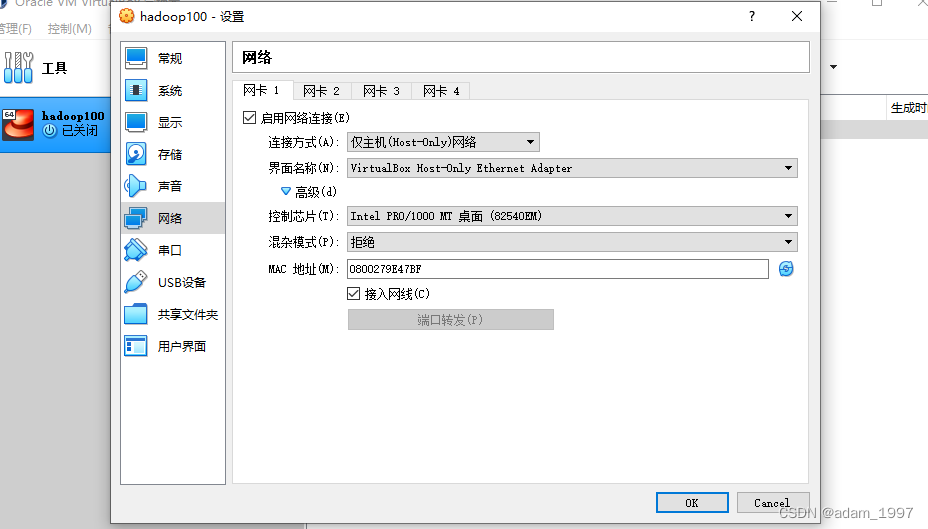Open the 用户界面 layout icon

tap(136, 346)
